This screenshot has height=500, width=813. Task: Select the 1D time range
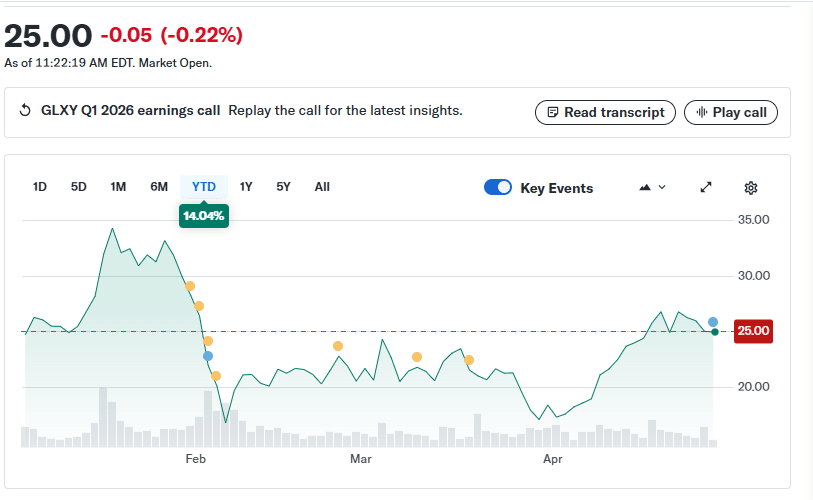[x=40, y=187]
